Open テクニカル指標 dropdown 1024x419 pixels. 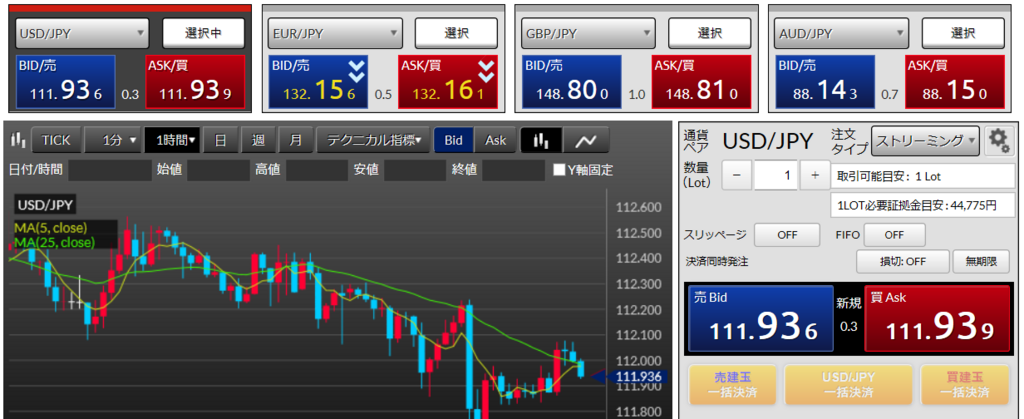tap(373, 140)
